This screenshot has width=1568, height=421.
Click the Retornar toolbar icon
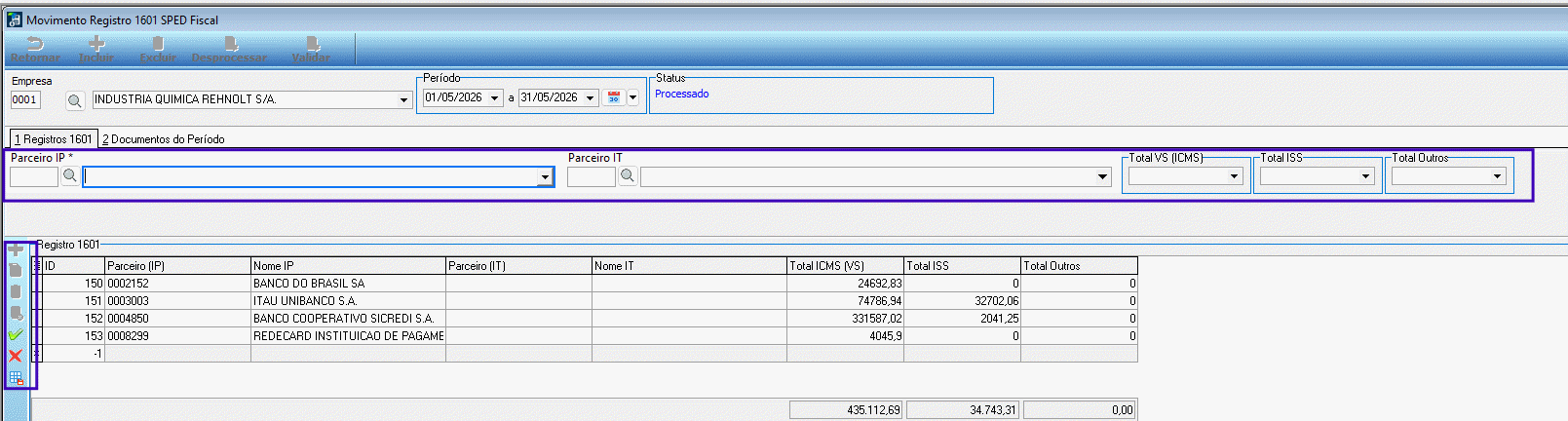pos(35,44)
